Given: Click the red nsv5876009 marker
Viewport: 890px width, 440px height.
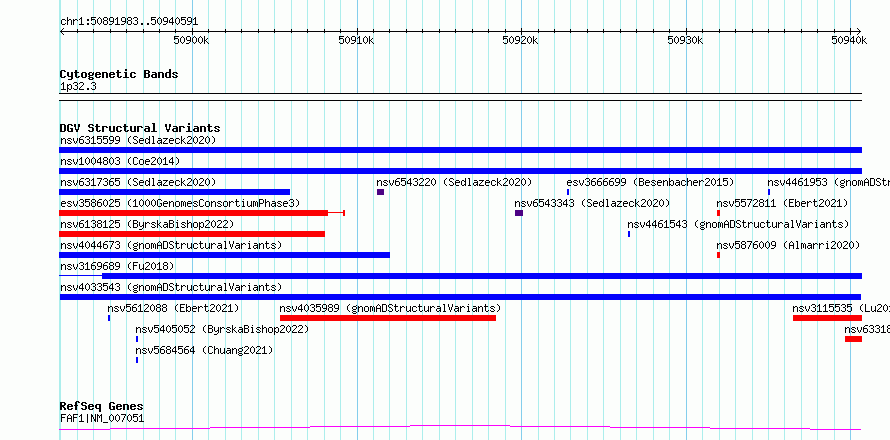Looking at the screenshot, I should coord(718,255).
